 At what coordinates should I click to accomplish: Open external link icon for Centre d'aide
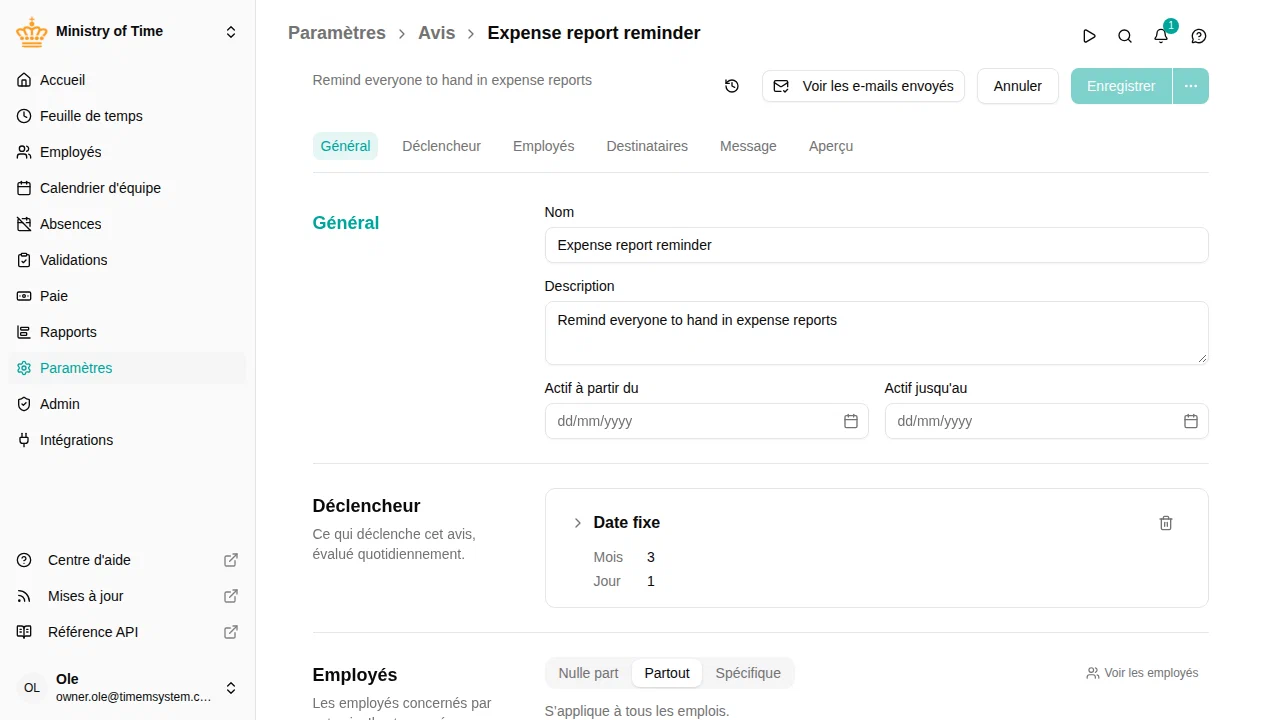click(x=231, y=560)
